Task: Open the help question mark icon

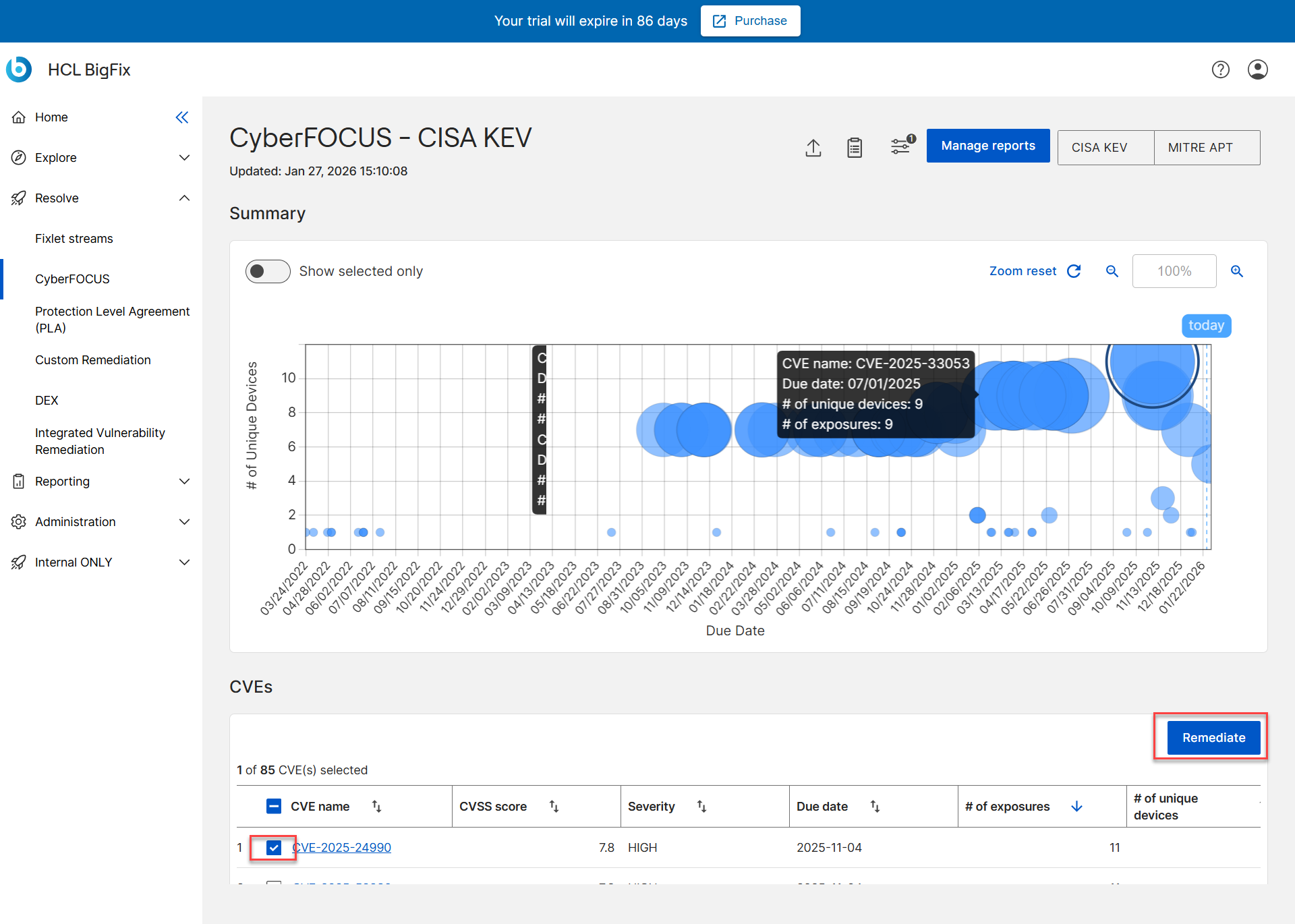Action: point(1221,69)
